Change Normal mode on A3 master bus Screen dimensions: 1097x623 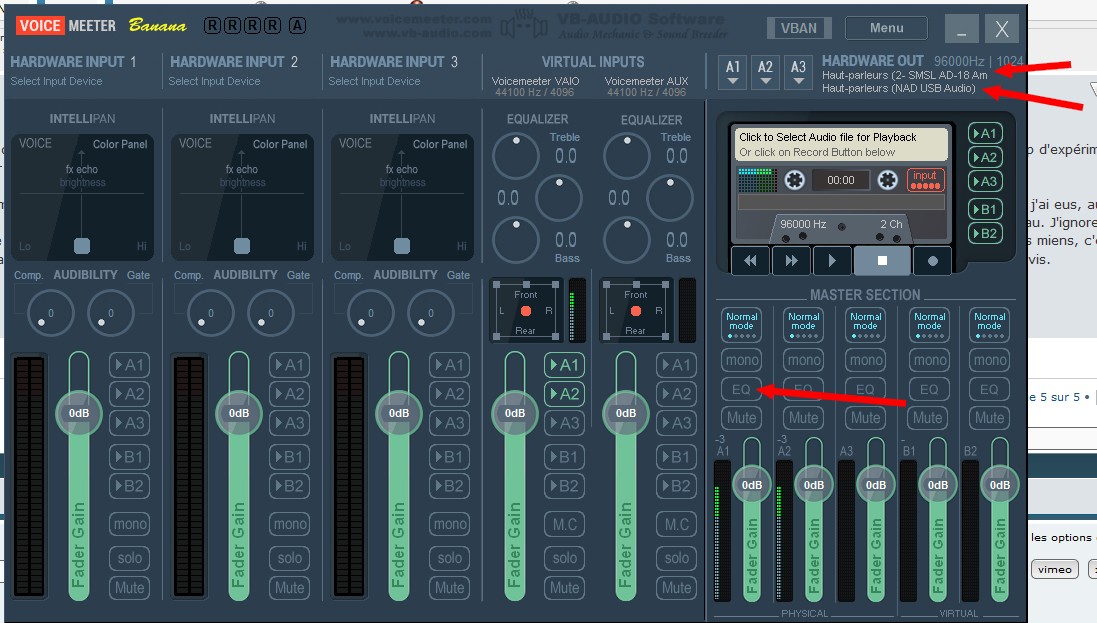pyautogui.click(x=865, y=325)
